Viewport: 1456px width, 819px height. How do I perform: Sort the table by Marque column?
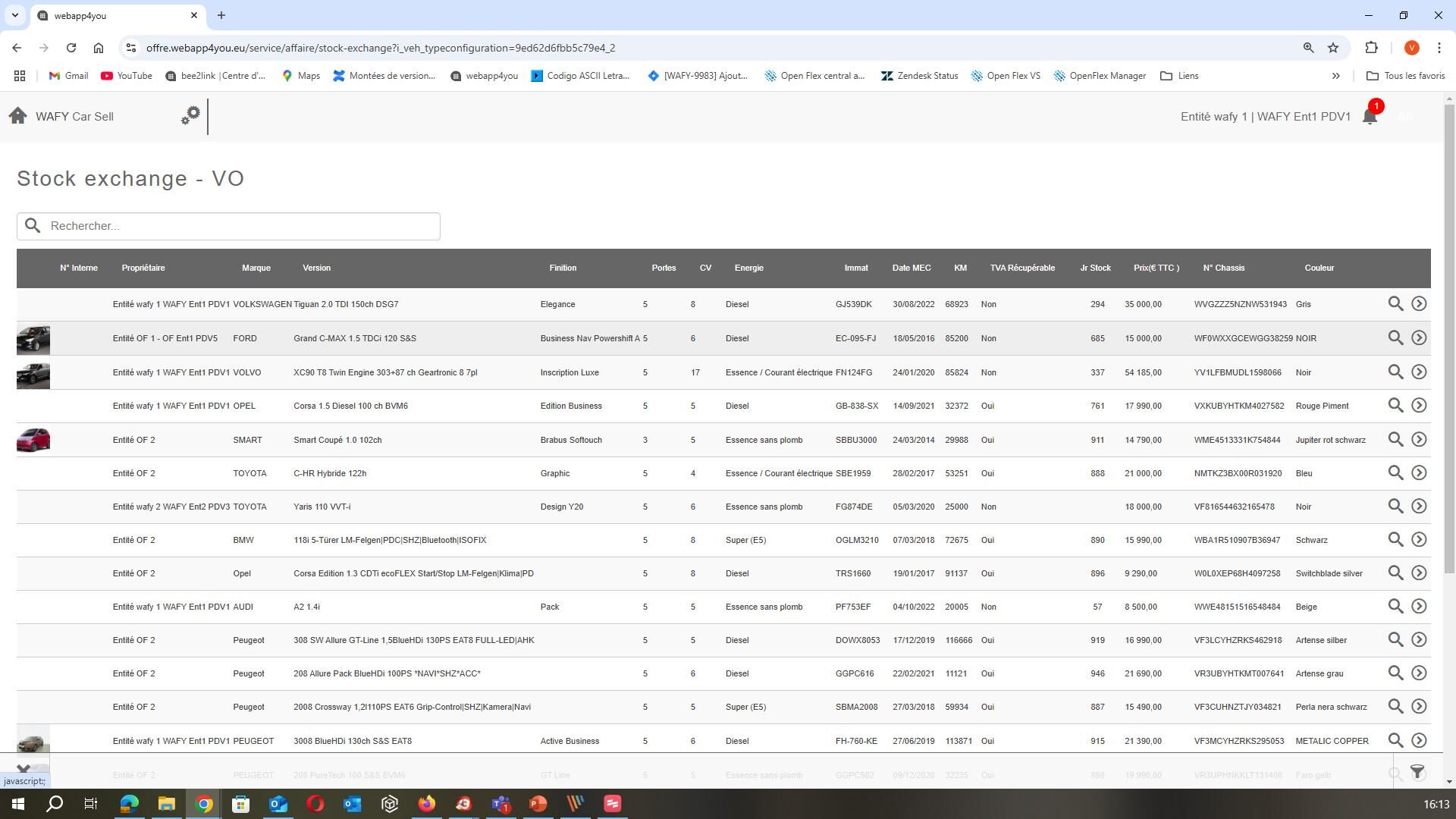[256, 268]
